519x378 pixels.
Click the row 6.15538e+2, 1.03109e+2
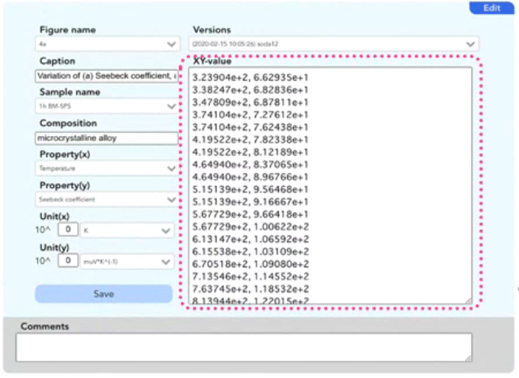[251, 252]
